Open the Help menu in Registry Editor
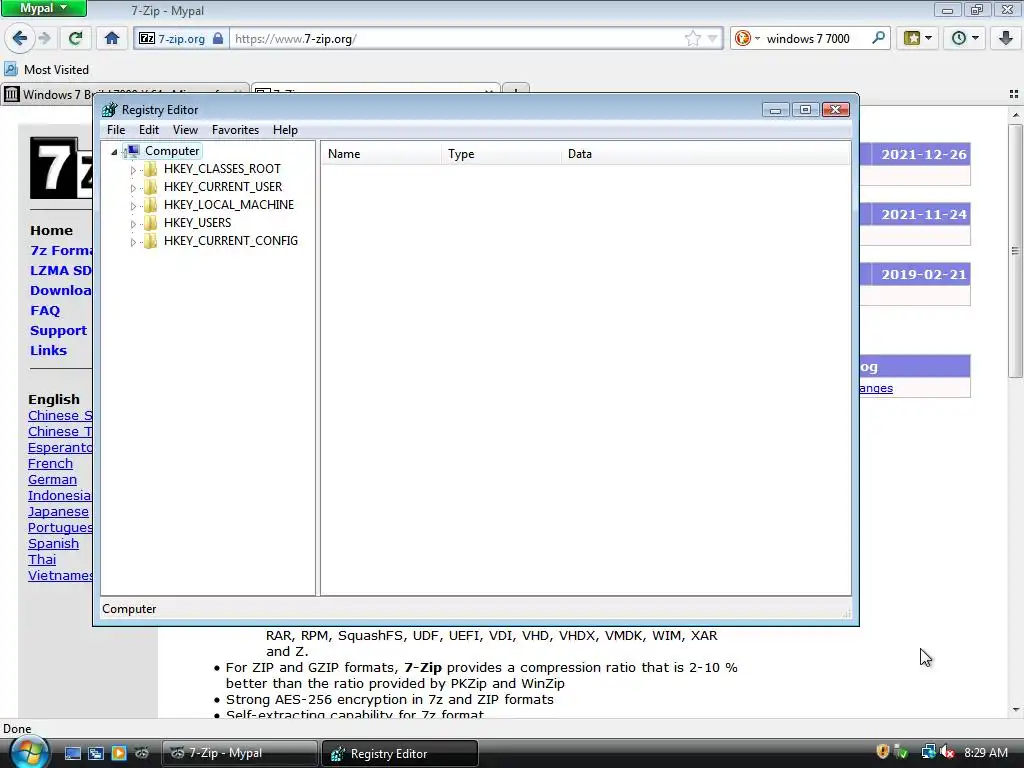The height and width of the screenshot is (768, 1024). pyautogui.click(x=285, y=130)
